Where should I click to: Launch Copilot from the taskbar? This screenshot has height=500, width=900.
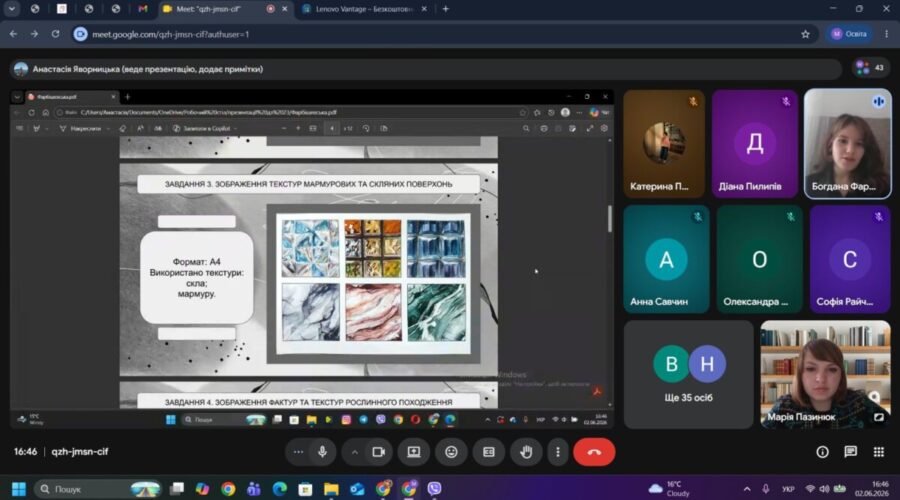[x=202, y=489]
